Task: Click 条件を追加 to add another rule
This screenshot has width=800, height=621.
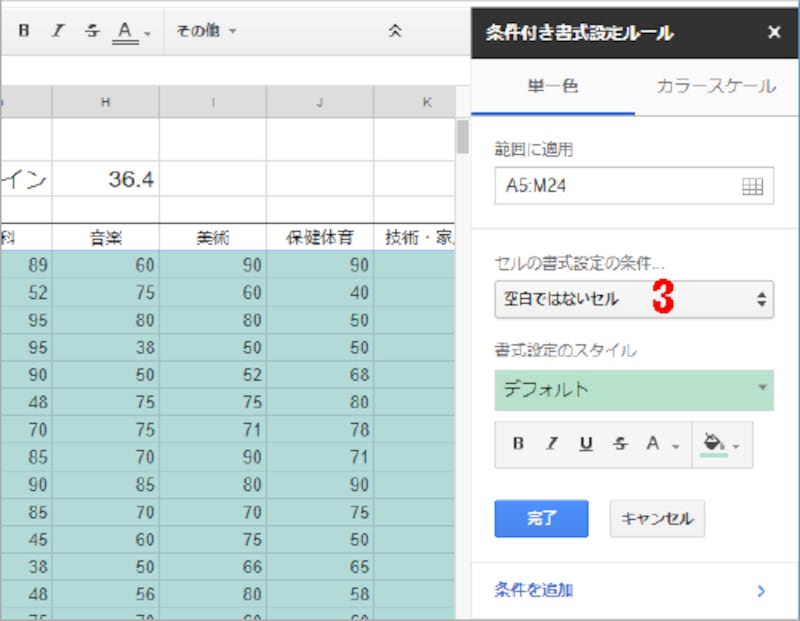Action: 535,590
